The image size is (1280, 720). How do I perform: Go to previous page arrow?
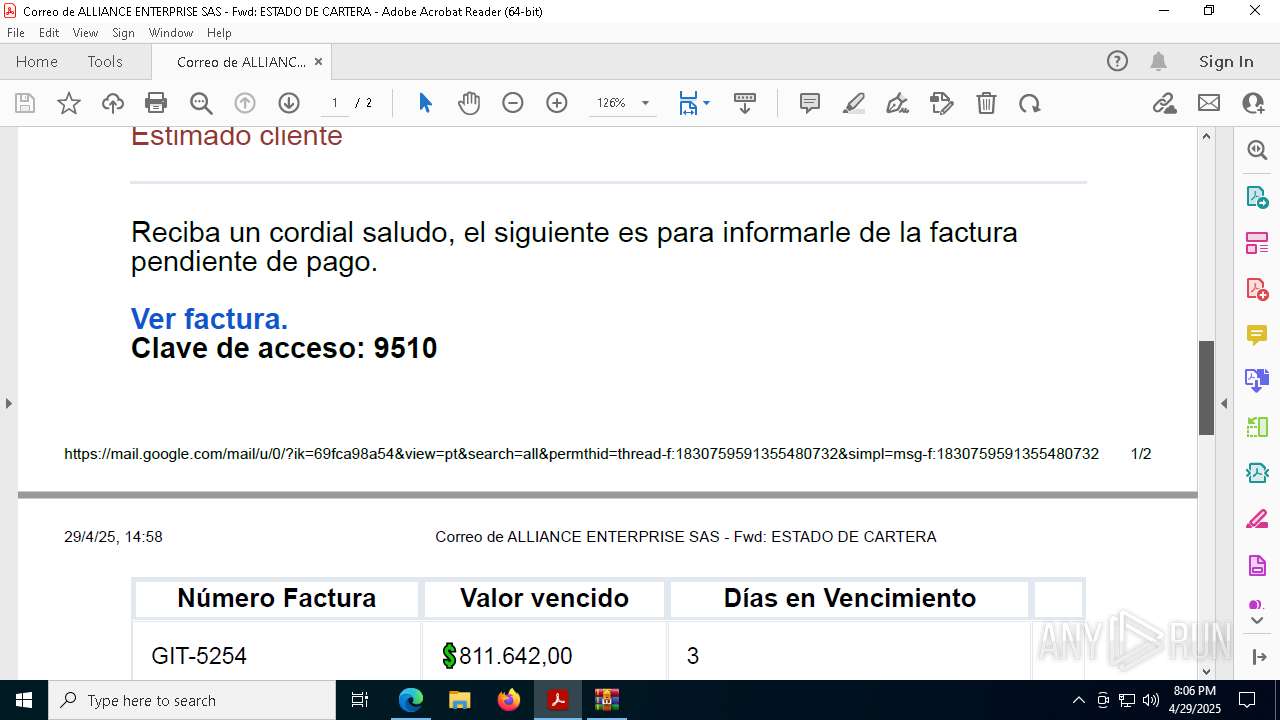(x=245, y=103)
